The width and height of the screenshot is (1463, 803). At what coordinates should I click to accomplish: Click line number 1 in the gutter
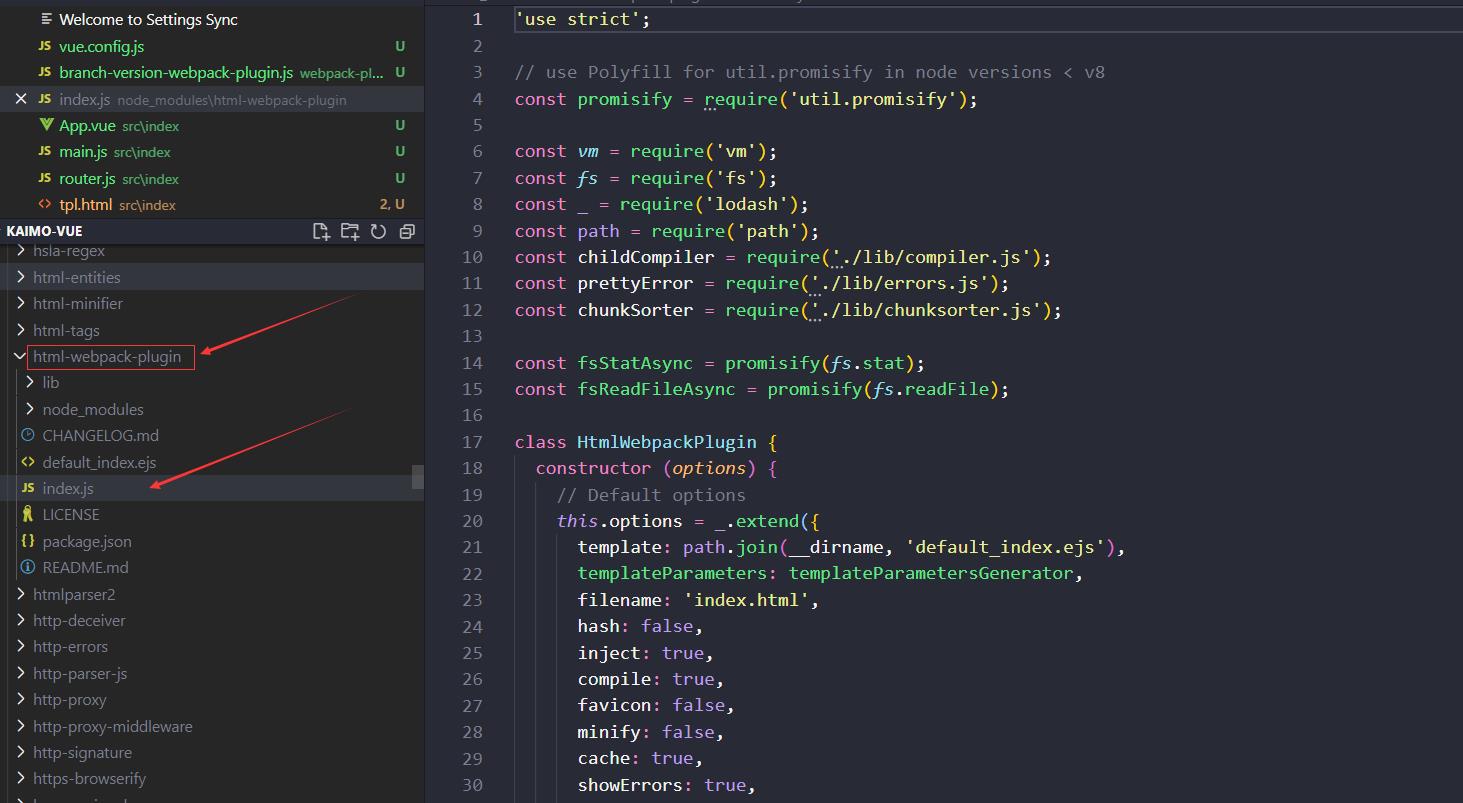point(477,19)
